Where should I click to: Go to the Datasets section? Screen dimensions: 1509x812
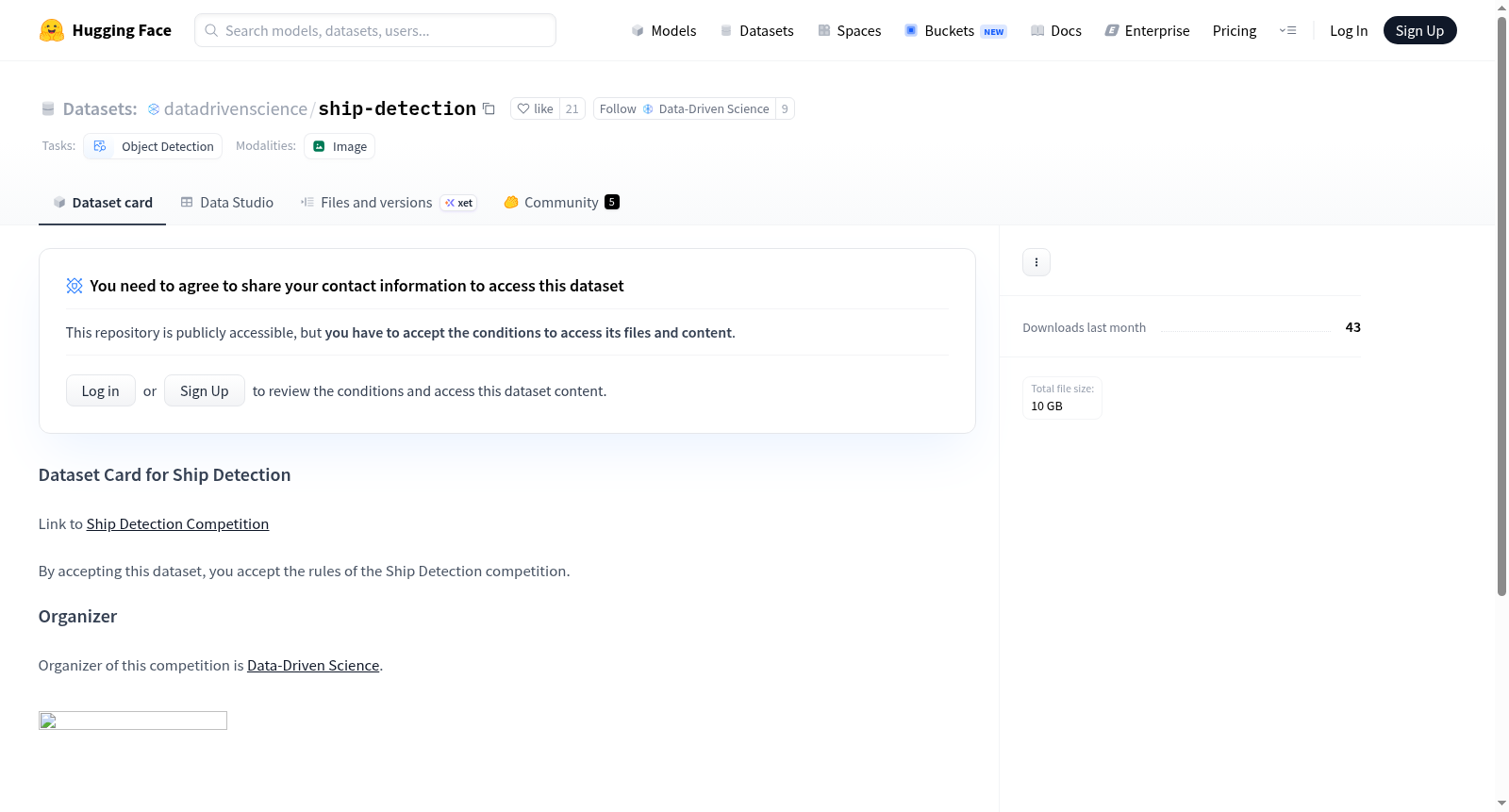coord(756,30)
